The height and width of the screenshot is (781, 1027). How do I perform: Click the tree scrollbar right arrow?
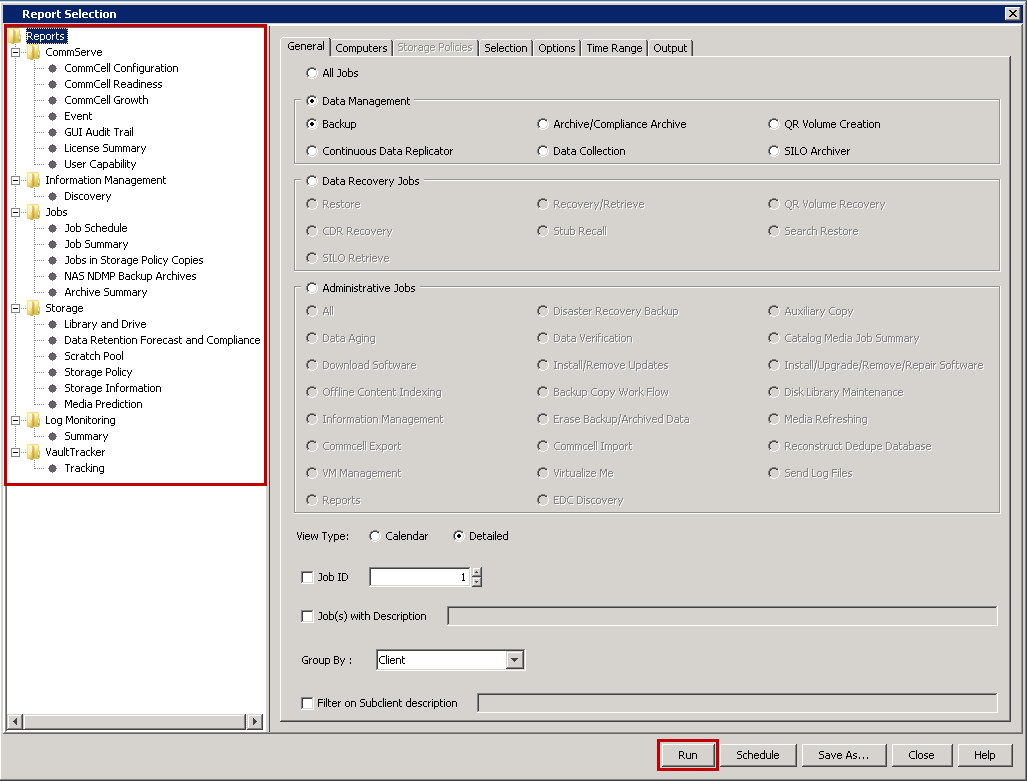click(255, 721)
